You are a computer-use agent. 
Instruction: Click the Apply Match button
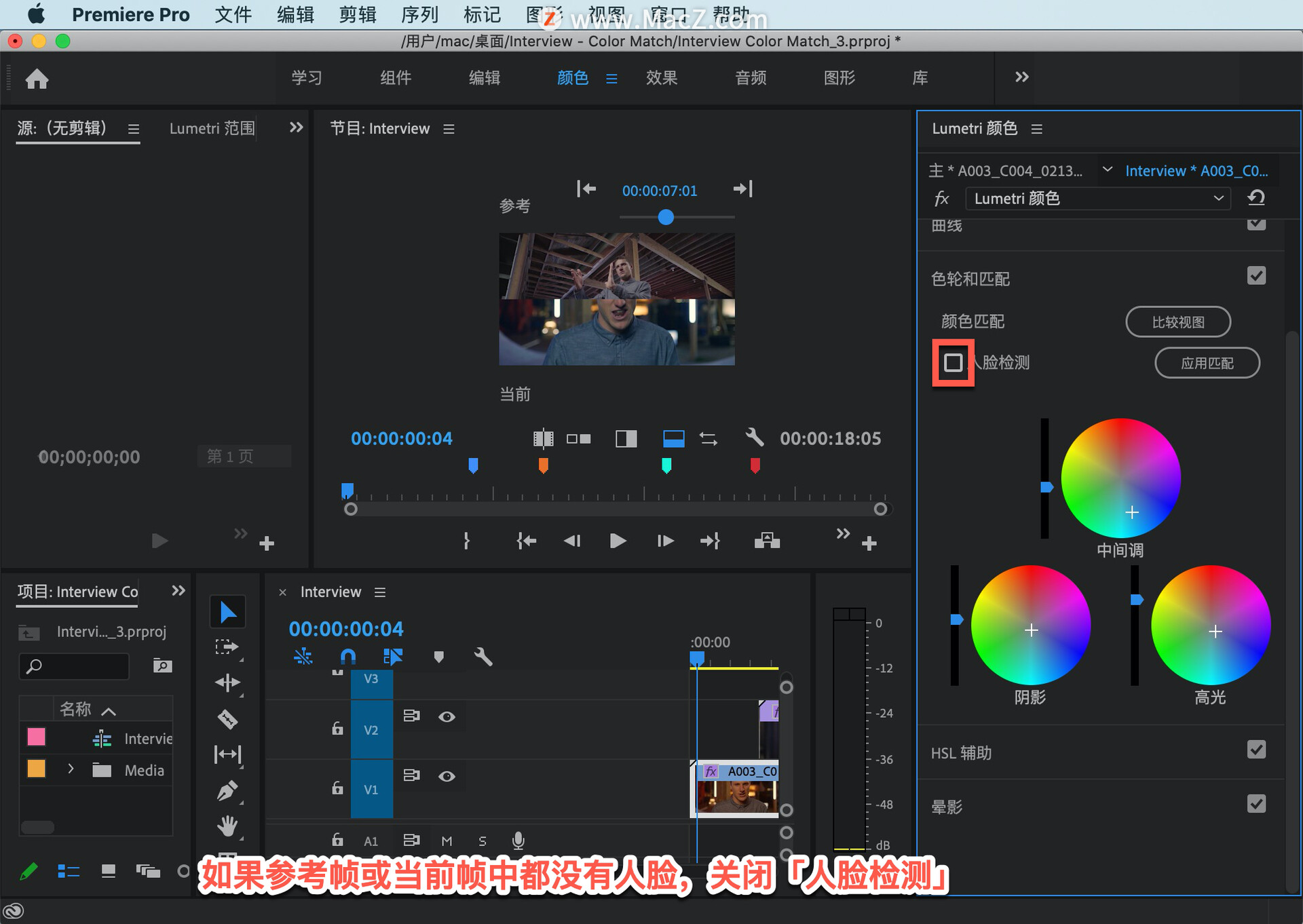pyautogui.click(x=1207, y=363)
